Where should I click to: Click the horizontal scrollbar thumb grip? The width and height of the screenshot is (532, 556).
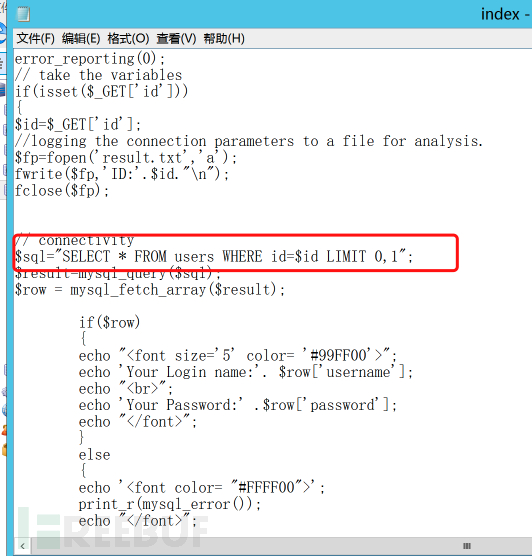click(x=467, y=546)
